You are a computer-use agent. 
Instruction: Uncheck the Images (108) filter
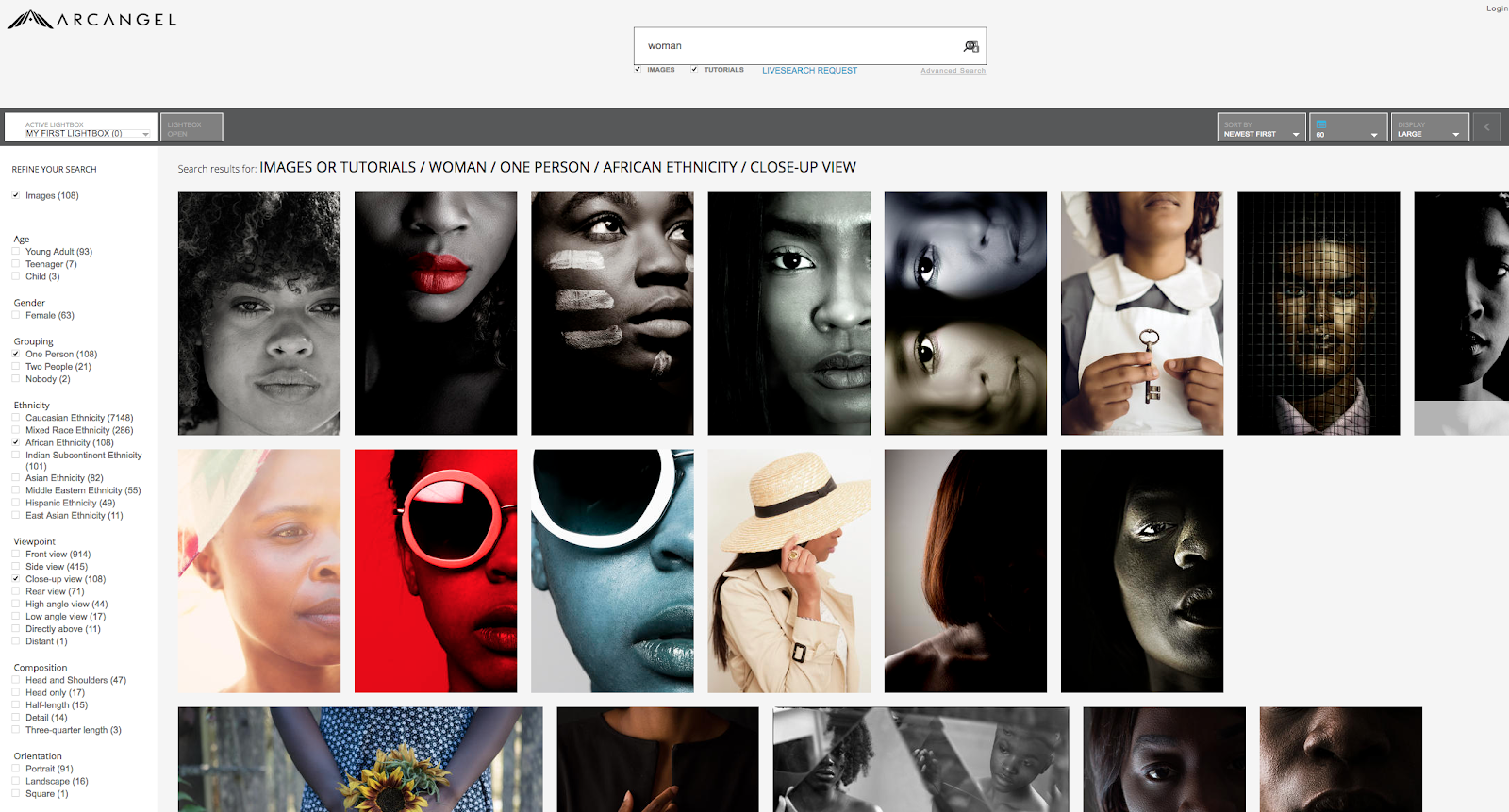(x=16, y=195)
